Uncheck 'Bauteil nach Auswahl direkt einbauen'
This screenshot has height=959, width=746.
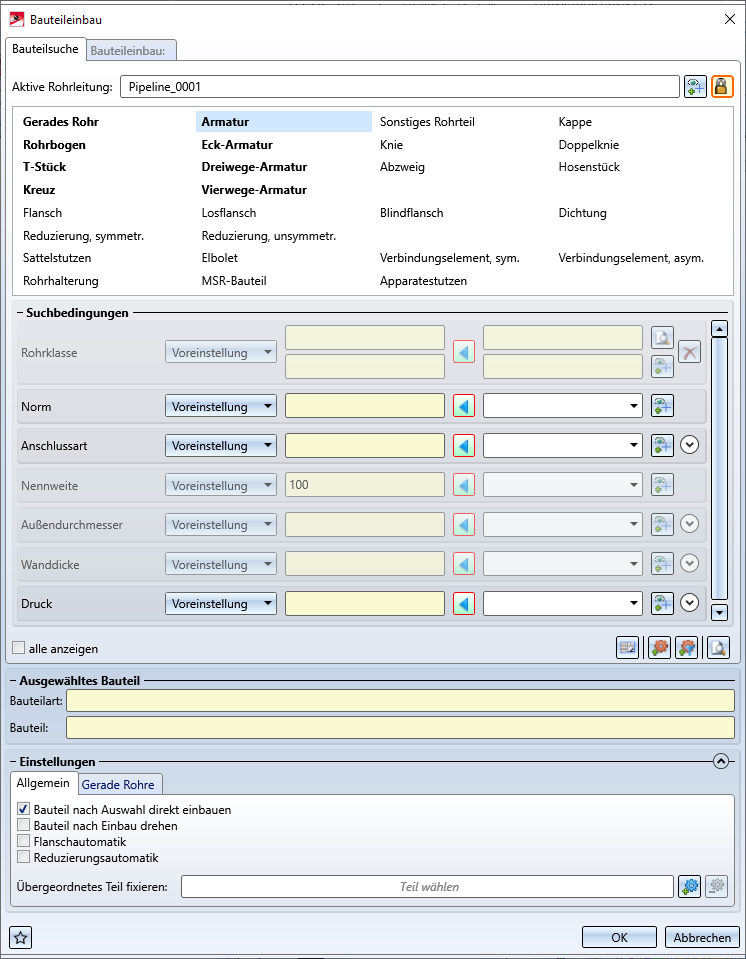[x=24, y=809]
